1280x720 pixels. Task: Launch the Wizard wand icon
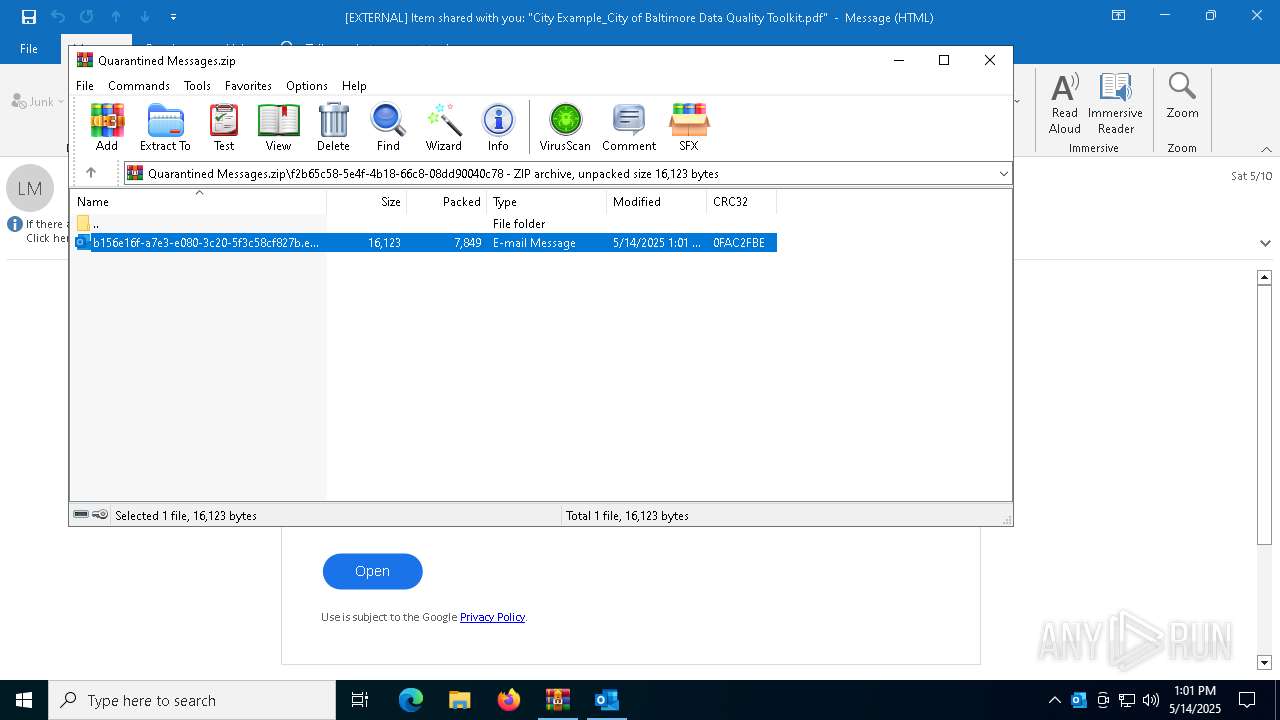443,127
